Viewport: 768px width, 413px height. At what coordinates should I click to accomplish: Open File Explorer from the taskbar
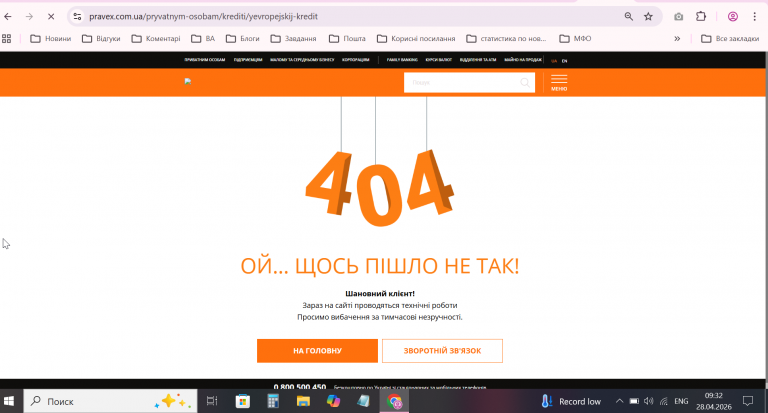click(303, 401)
